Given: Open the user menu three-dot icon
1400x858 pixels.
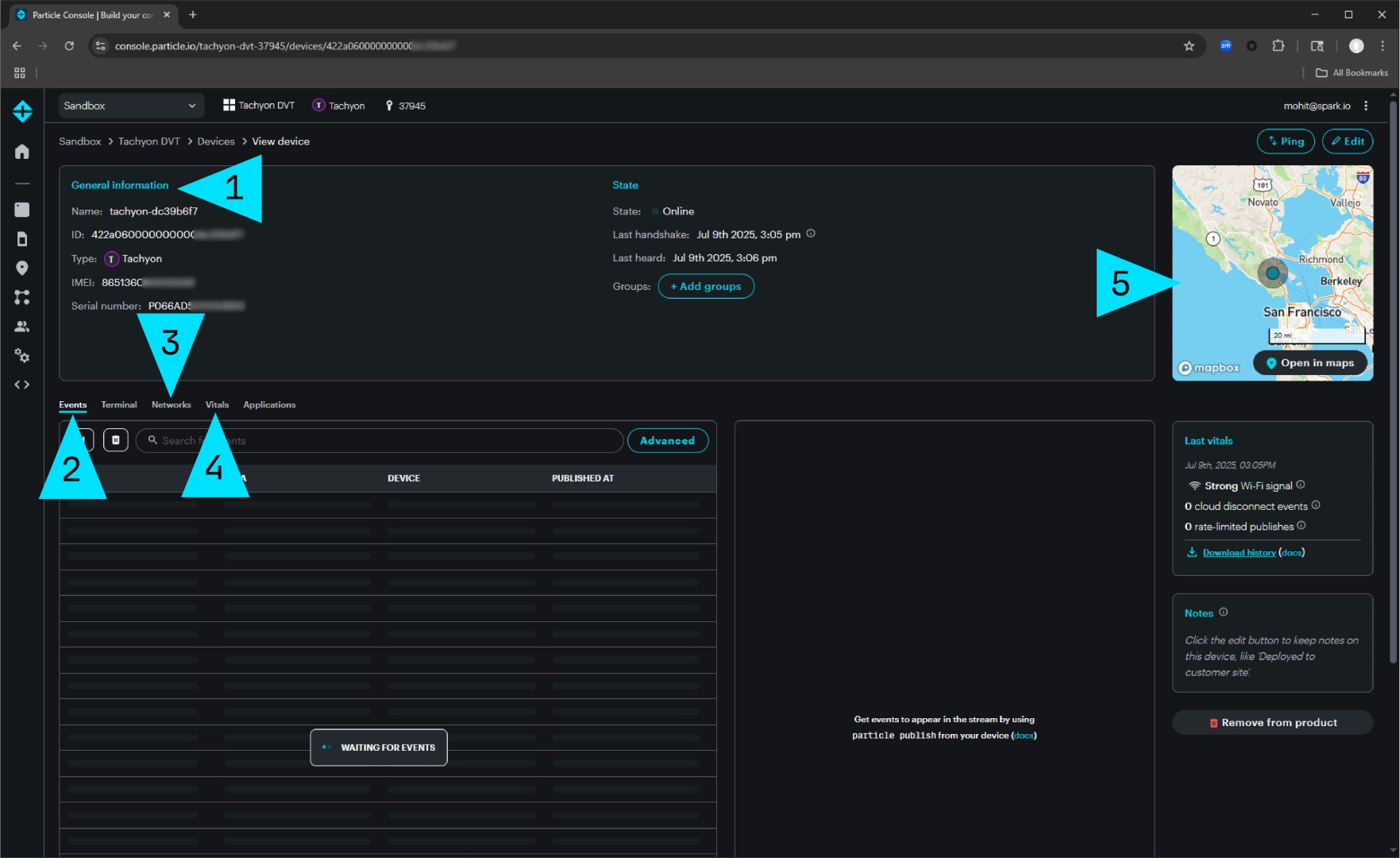Looking at the screenshot, I should pos(1366,106).
